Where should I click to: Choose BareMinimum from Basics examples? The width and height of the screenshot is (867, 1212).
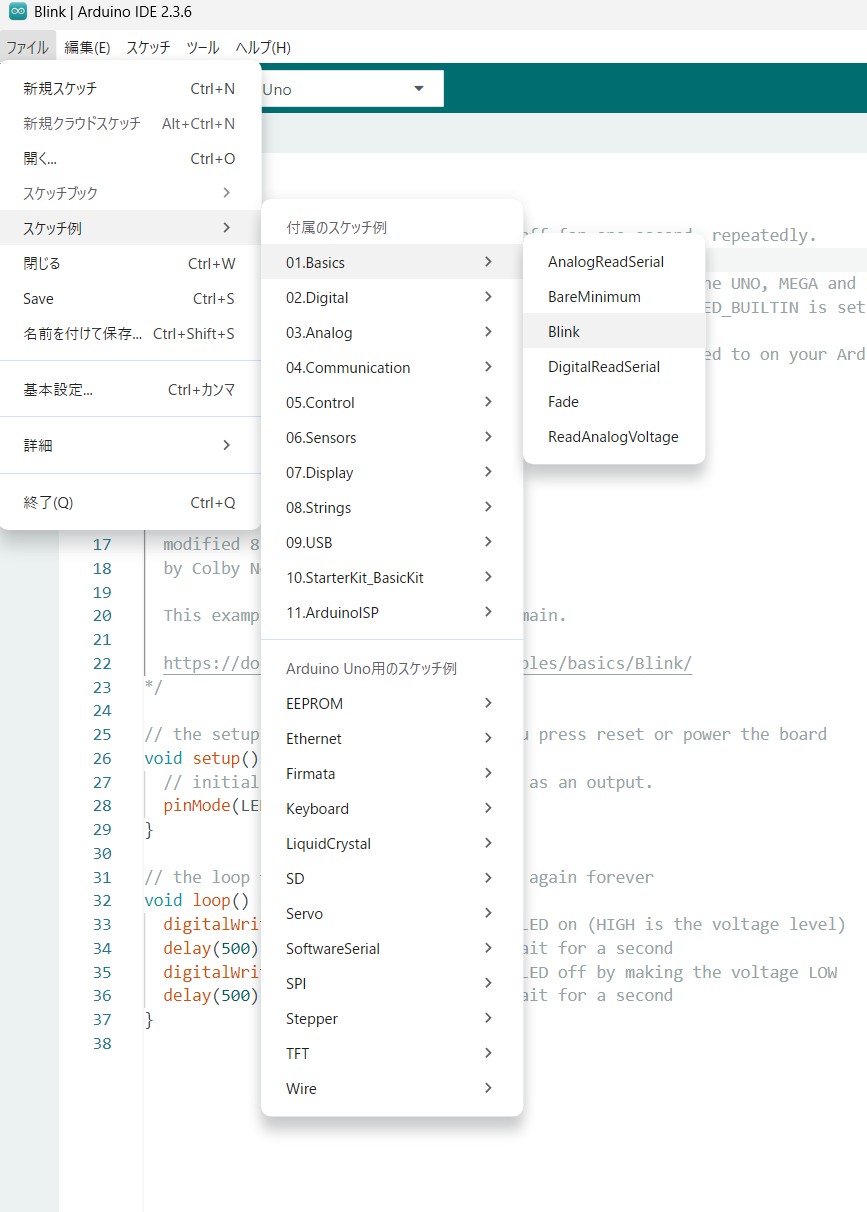594,297
